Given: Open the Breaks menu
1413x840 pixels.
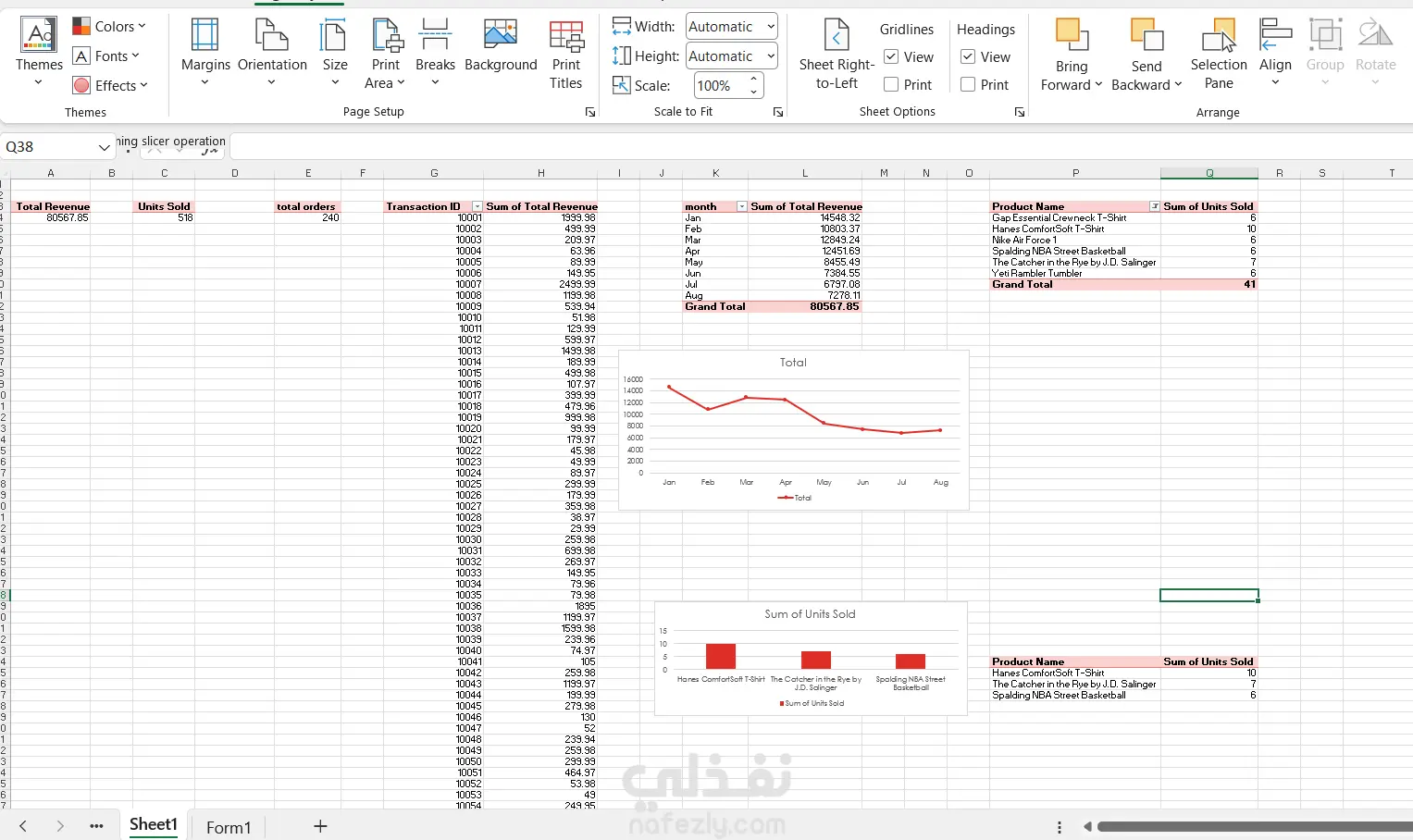Looking at the screenshot, I should pyautogui.click(x=435, y=52).
